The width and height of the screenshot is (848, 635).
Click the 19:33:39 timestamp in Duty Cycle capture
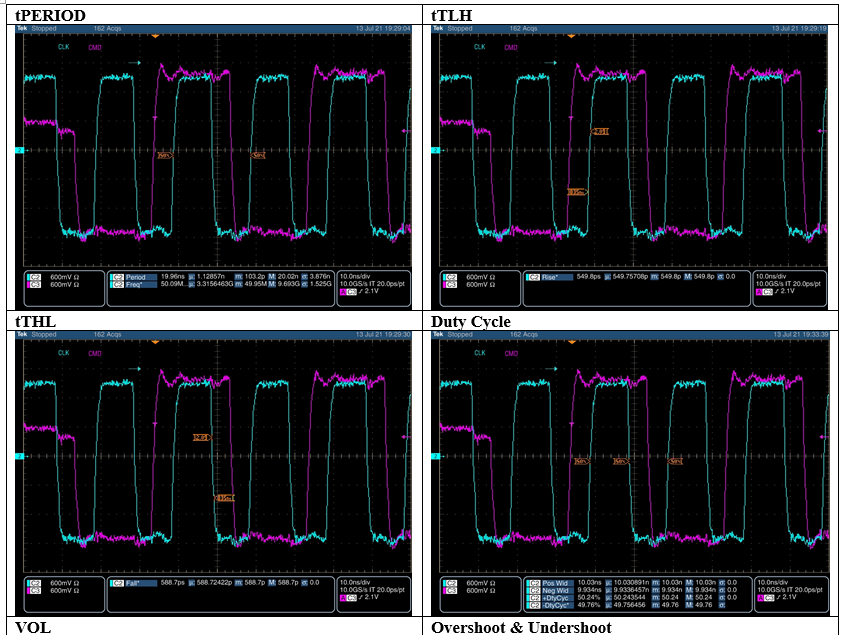(816, 334)
